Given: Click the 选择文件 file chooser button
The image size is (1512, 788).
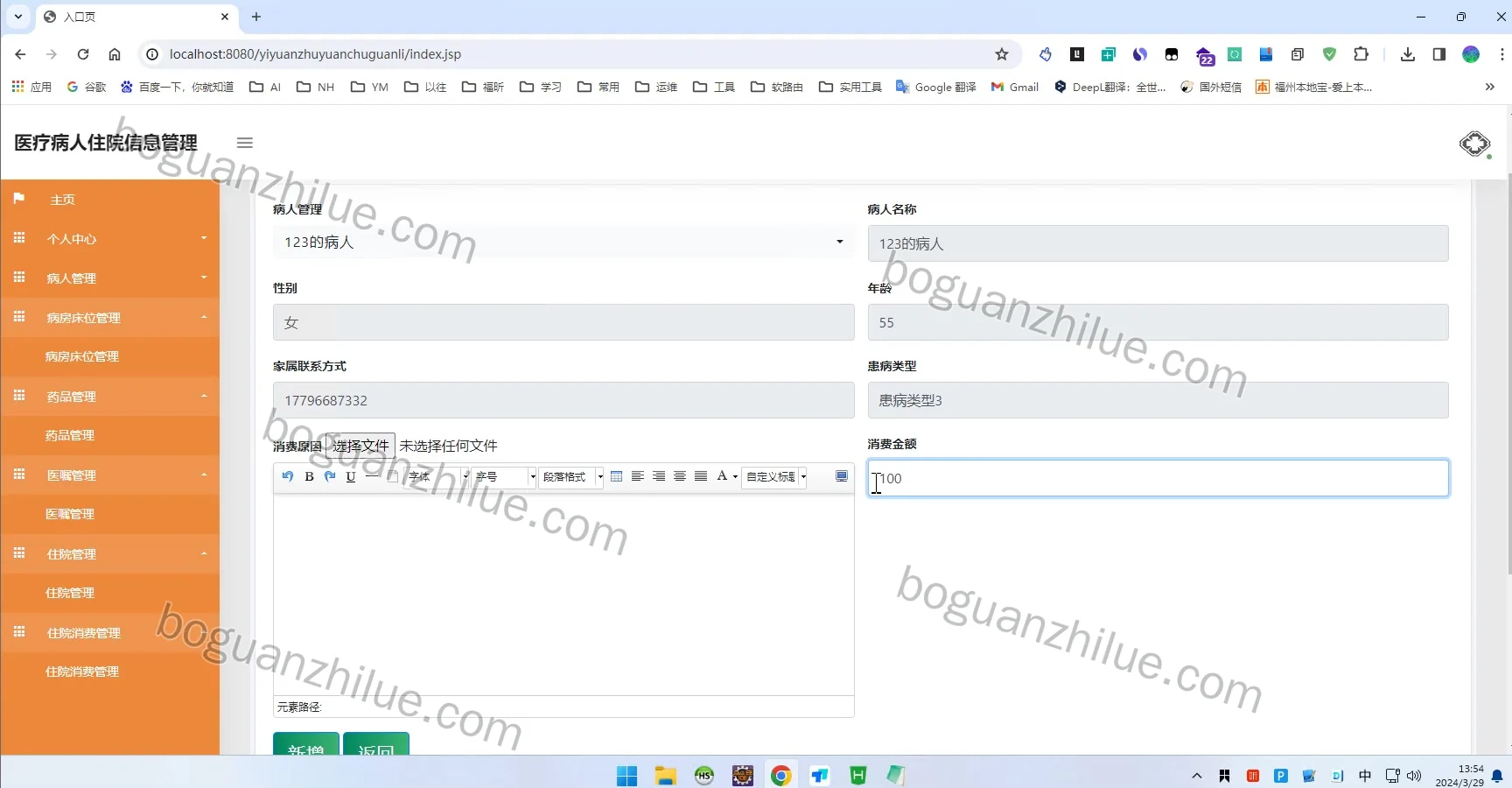Looking at the screenshot, I should coord(360,446).
